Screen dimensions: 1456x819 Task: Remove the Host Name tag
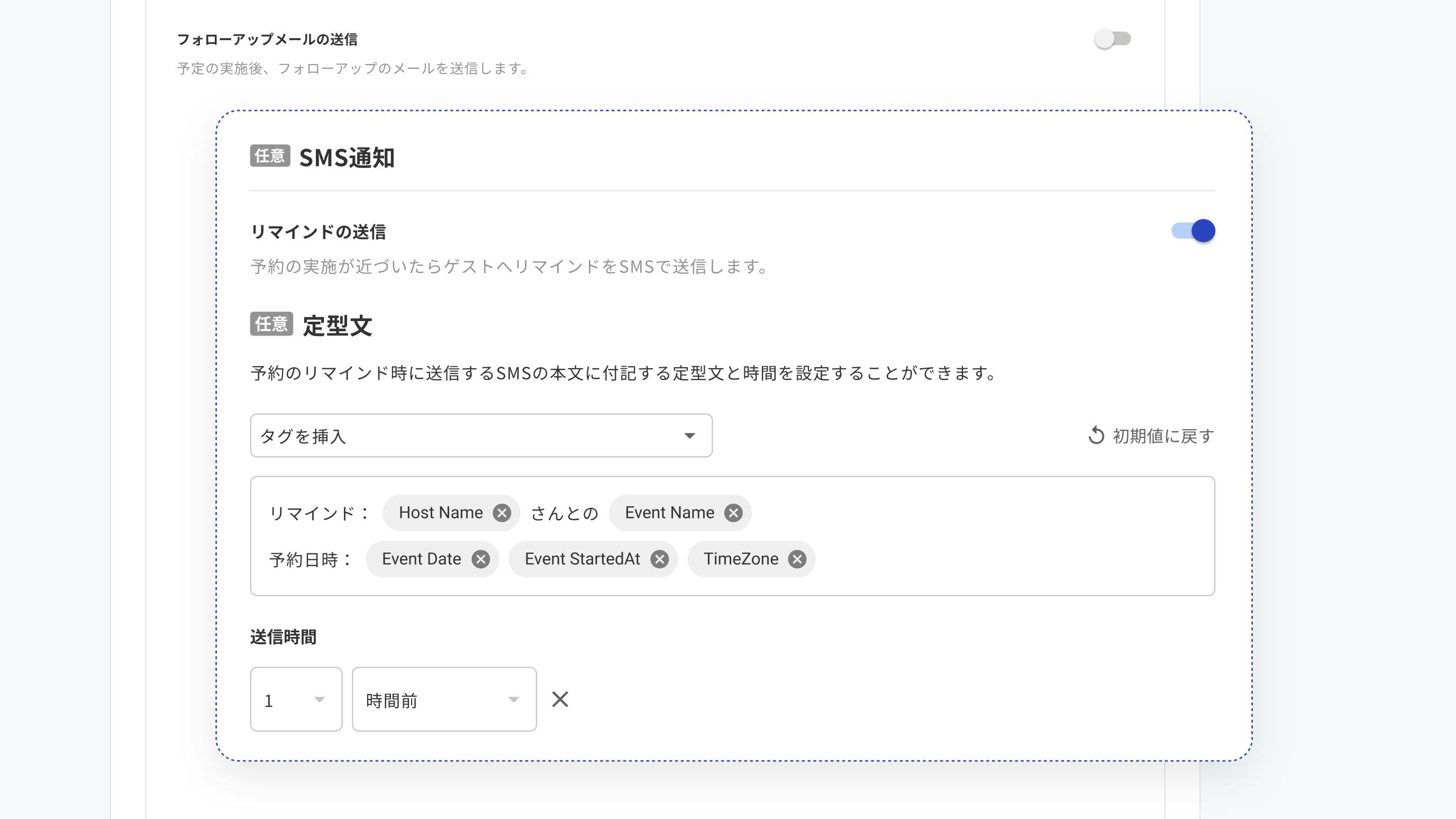pos(502,513)
